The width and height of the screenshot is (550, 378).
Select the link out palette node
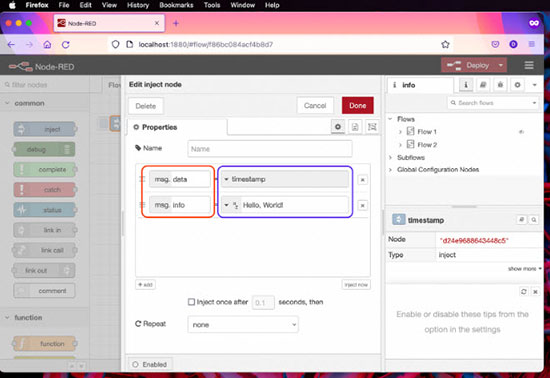(44, 270)
